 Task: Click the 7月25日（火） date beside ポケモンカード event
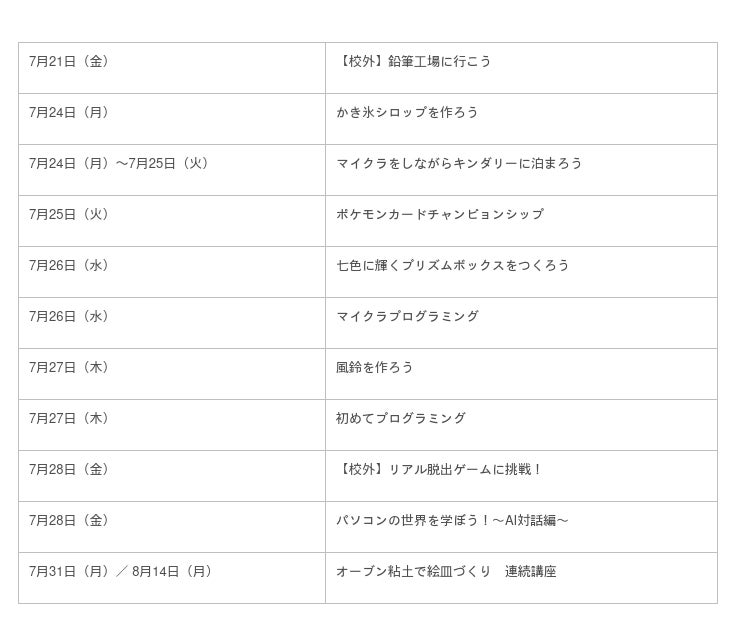pyautogui.click(x=69, y=215)
